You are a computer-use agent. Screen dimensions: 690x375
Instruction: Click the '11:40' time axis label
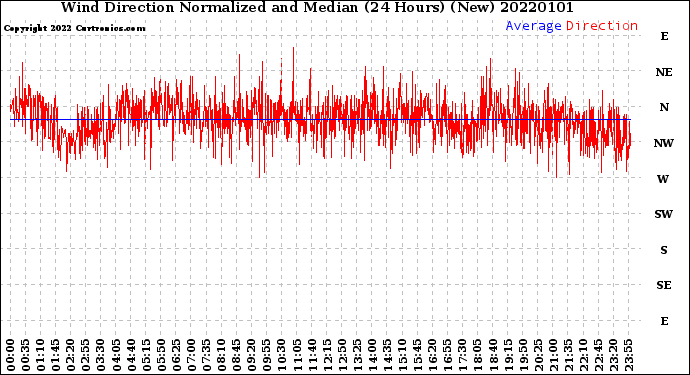312,355
